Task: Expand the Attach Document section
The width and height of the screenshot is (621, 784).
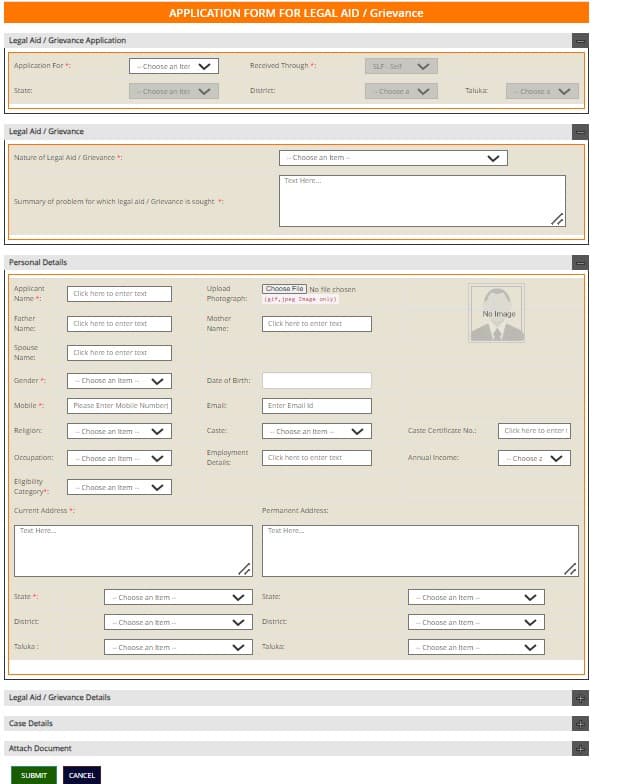Action: tap(580, 748)
